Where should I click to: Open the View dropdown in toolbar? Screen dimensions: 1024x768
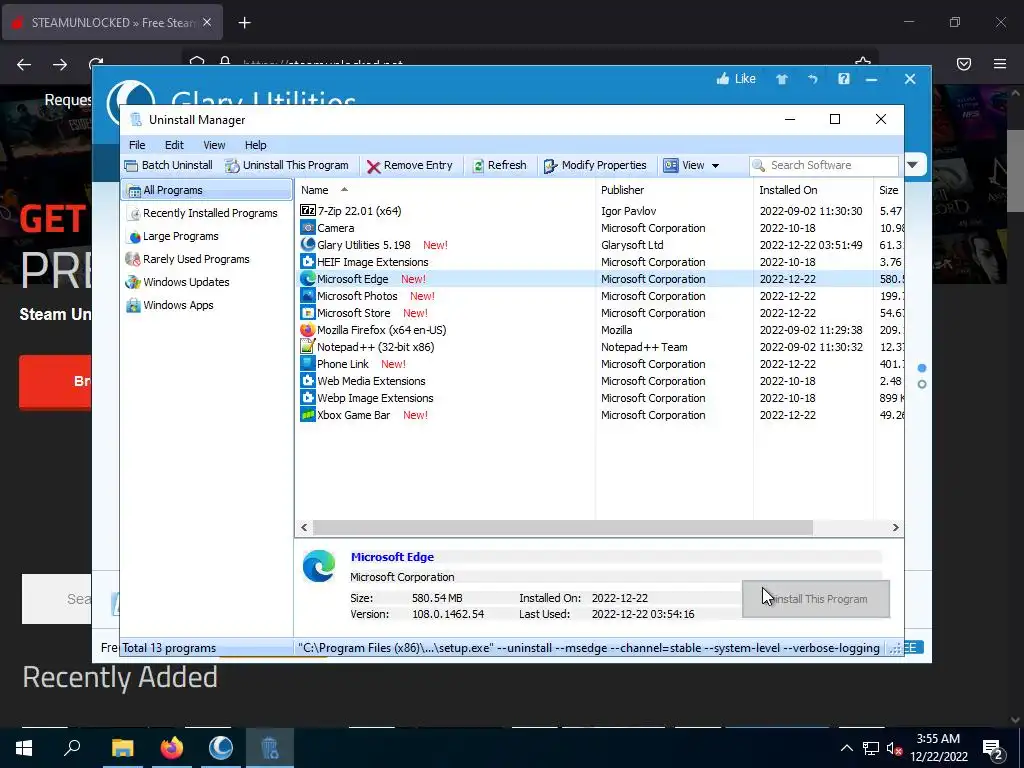[692, 165]
